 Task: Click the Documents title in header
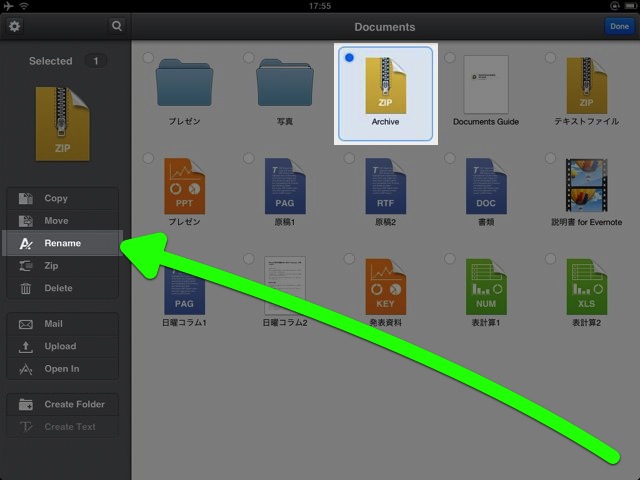coord(385,27)
